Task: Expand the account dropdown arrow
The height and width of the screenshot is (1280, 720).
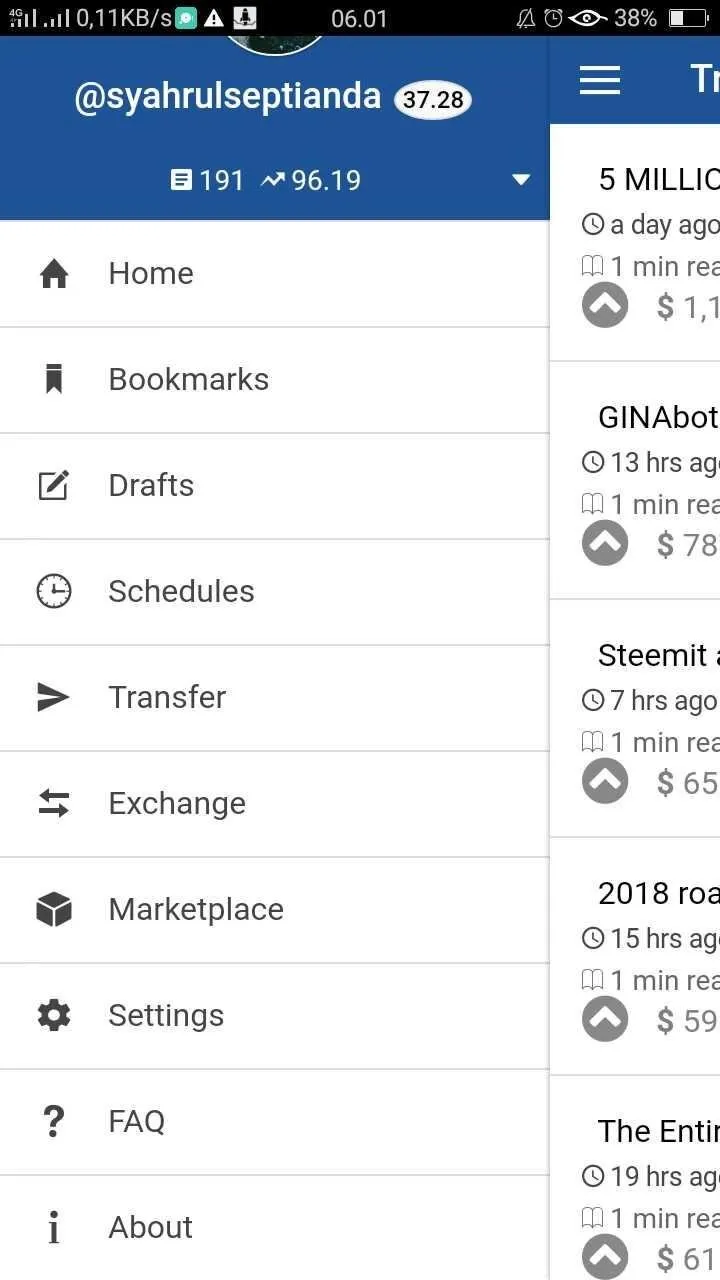Action: pyautogui.click(x=521, y=180)
